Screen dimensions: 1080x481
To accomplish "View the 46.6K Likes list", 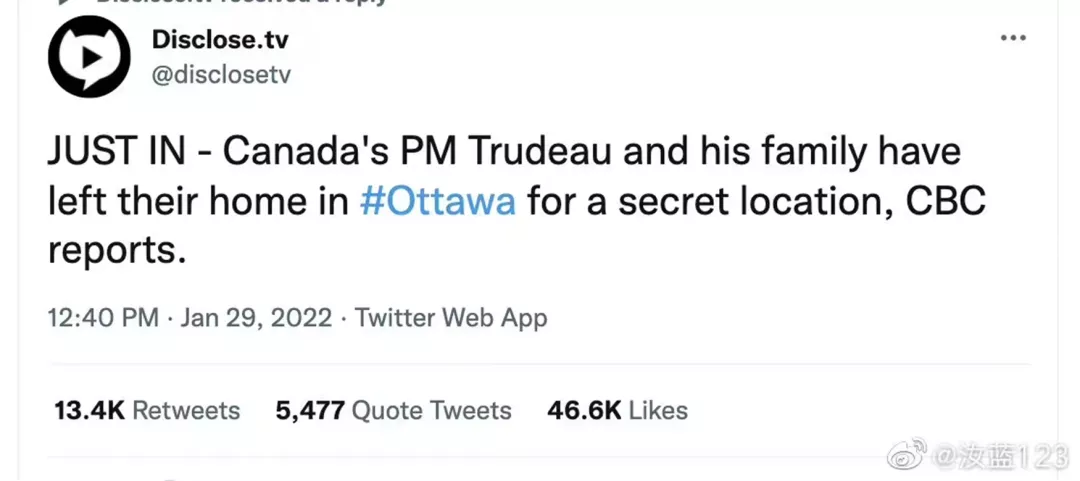I will click(617, 410).
